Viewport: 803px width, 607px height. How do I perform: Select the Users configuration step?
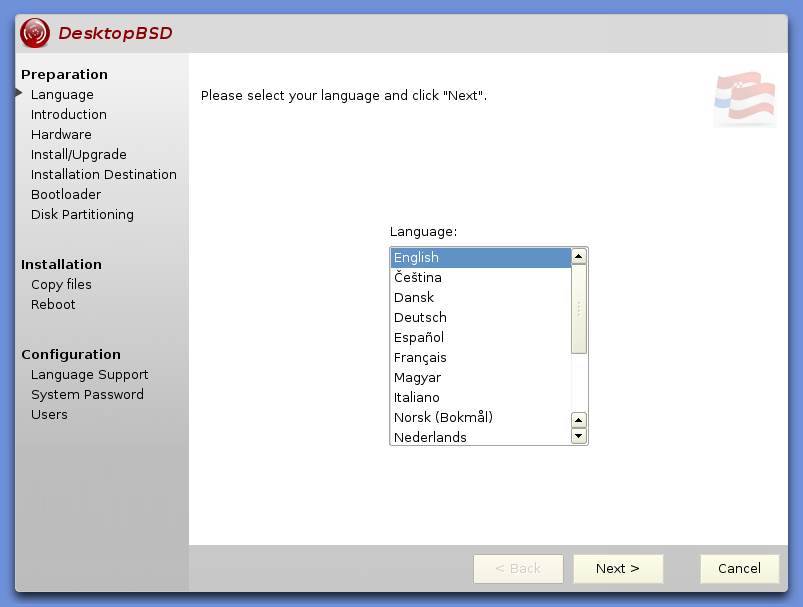[x=48, y=414]
